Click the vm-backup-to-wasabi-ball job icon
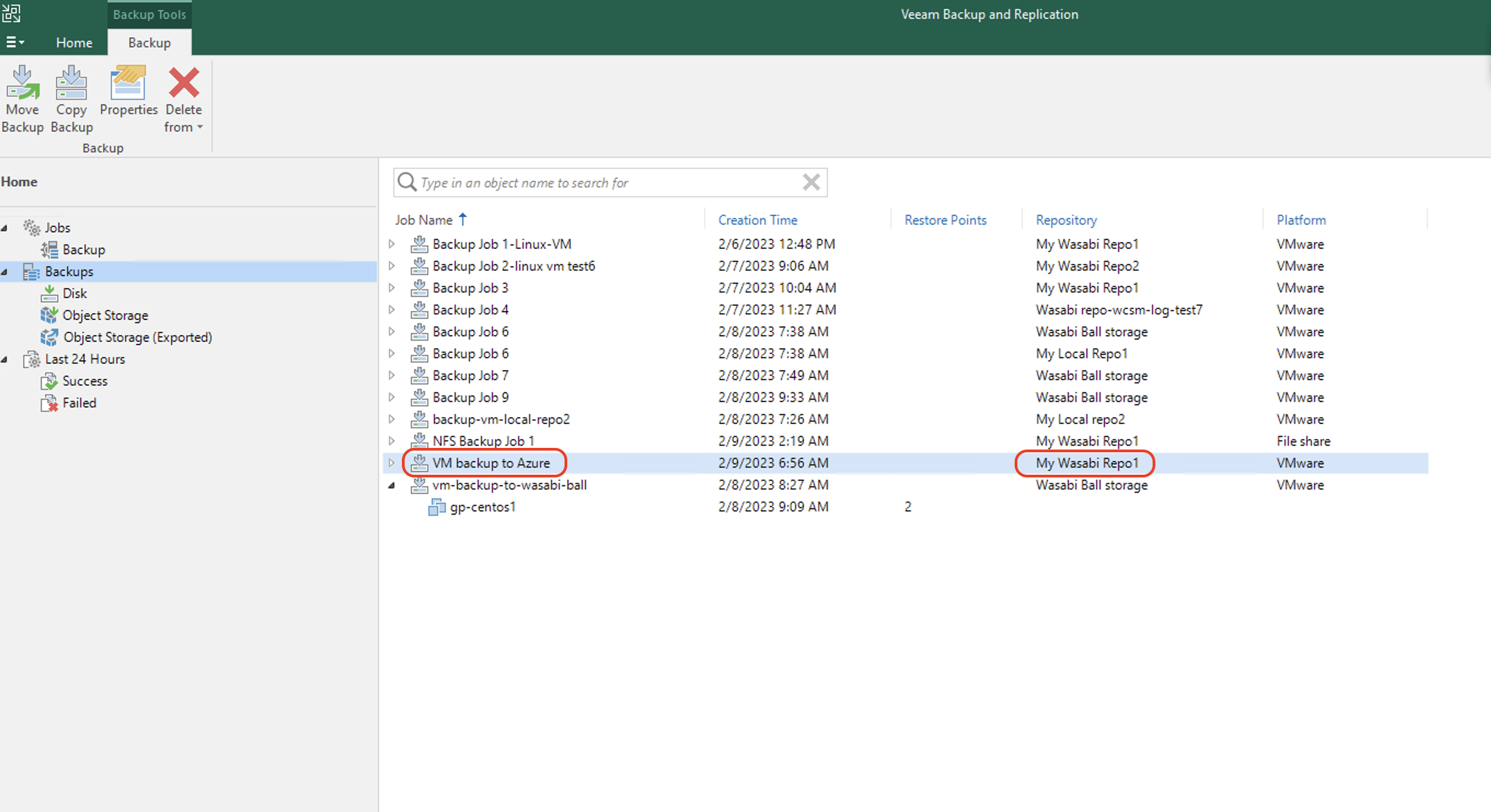This screenshot has height=812, width=1491. pyautogui.click(x=419, y=485)
